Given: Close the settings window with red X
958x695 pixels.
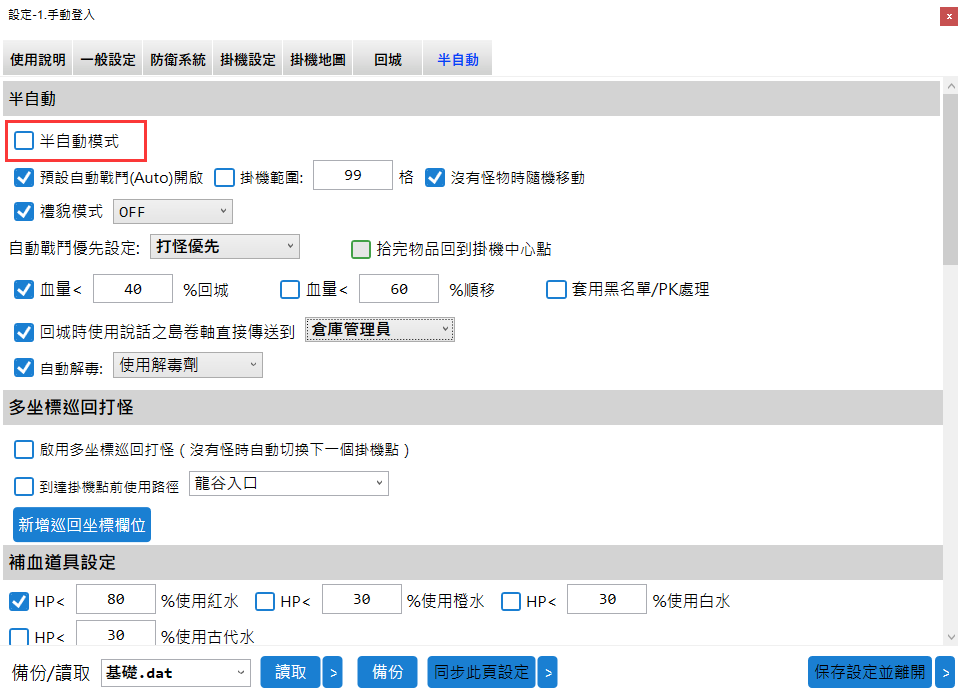Looking at the screenshot, I should click(x=946, y=16).
